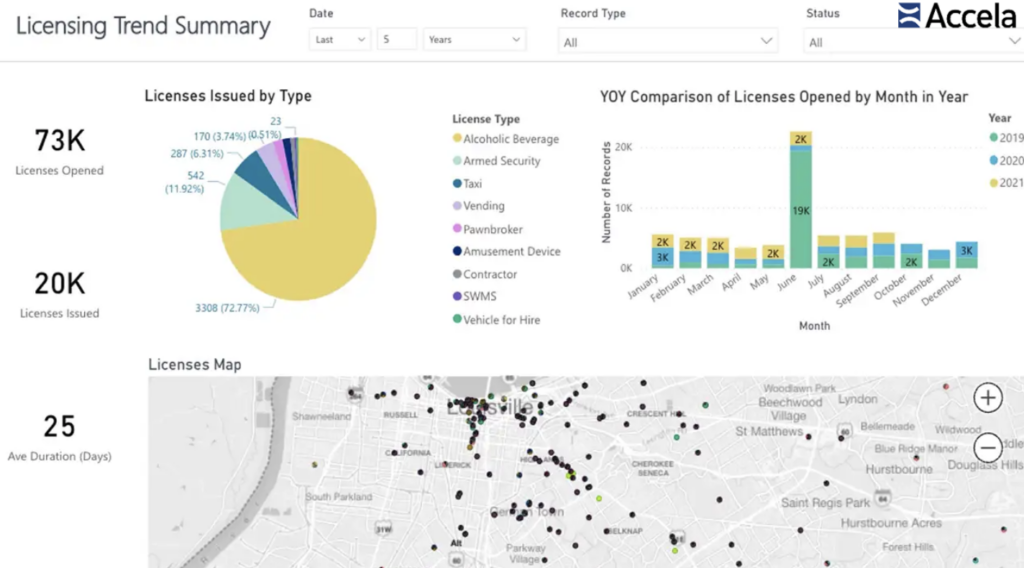Click the date number input field showing 5
The image size is (1024, 568).
click(397, 40)
